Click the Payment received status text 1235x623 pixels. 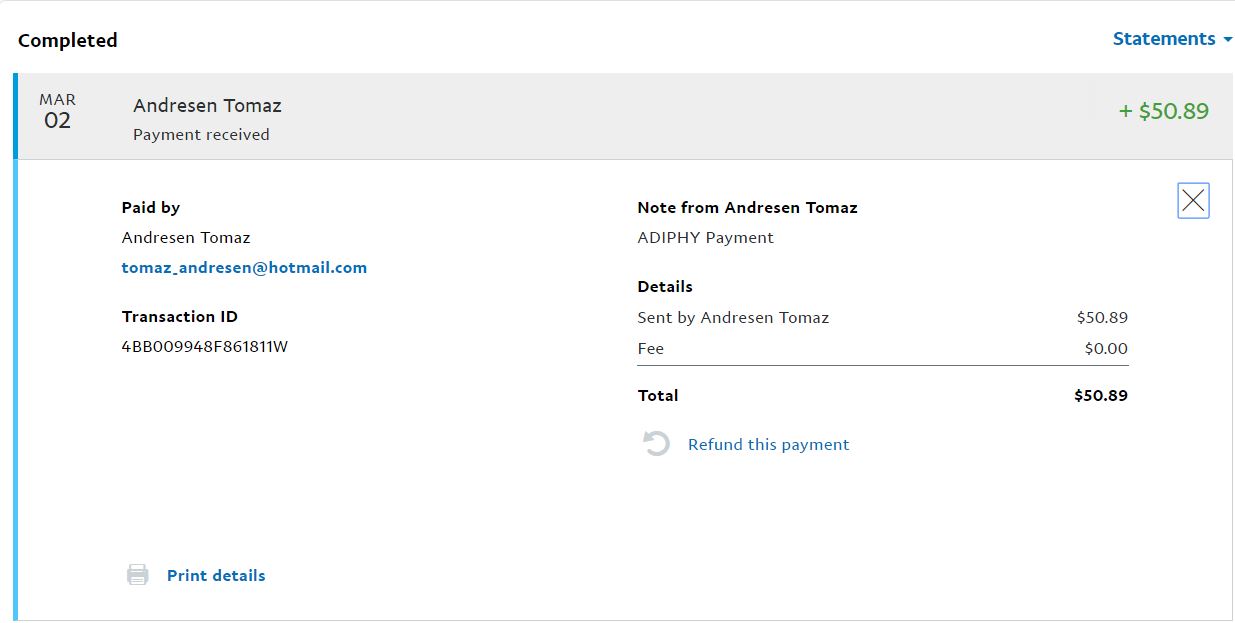[201, 135]
